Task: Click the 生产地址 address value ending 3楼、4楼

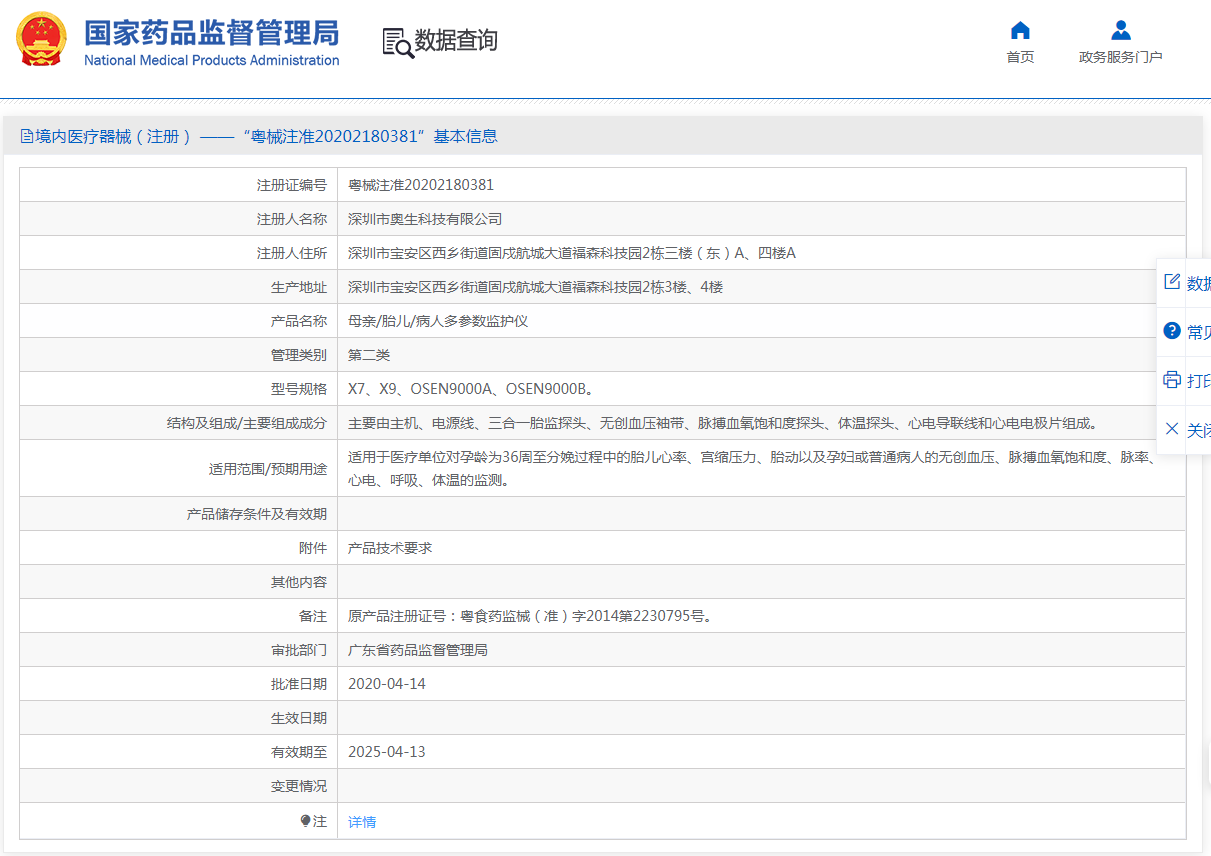Action: coord(535,287)
